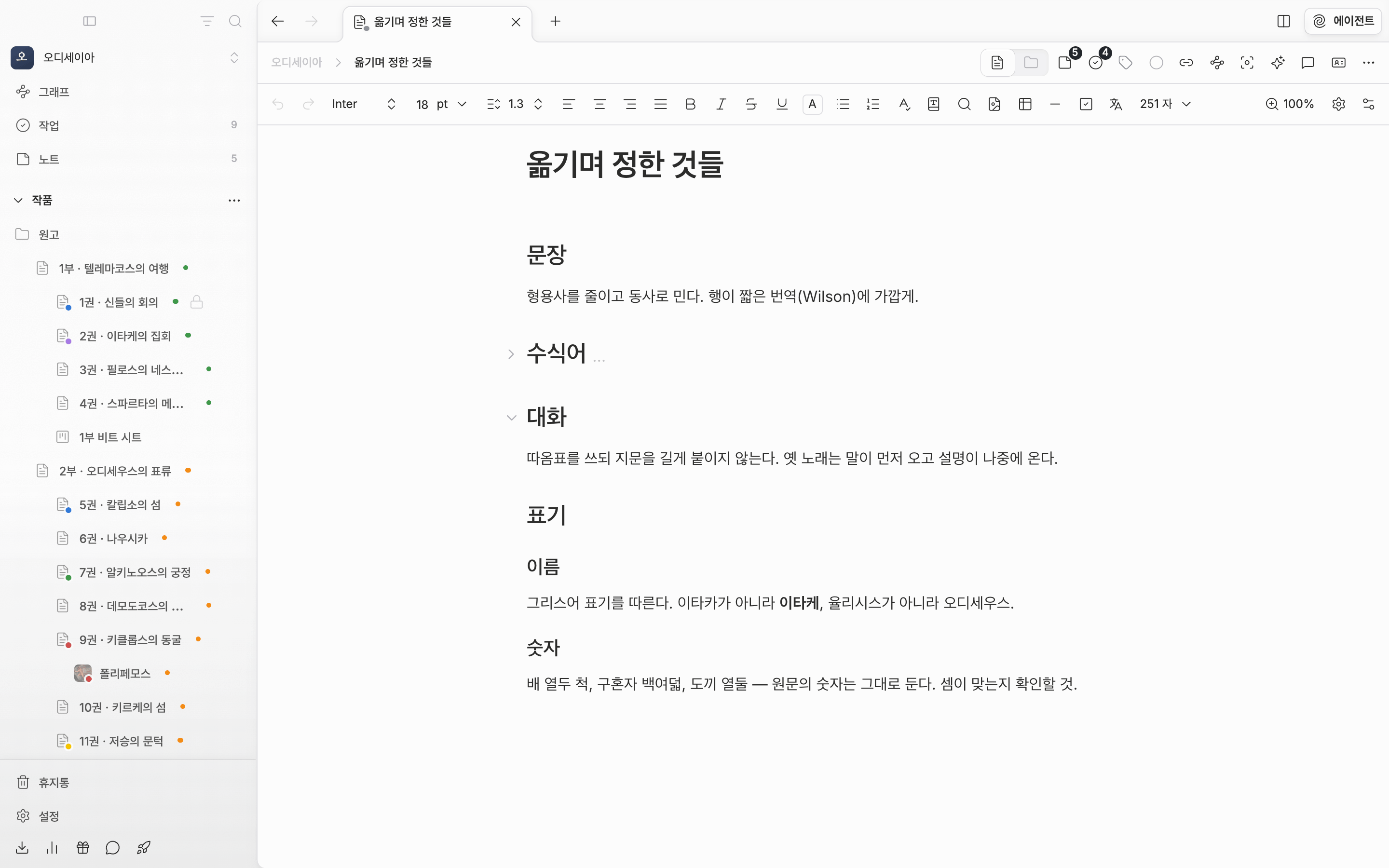Toggle the text color highlight button A
The height and width of the screenshot is (868, 1389).
click(812, 104)
